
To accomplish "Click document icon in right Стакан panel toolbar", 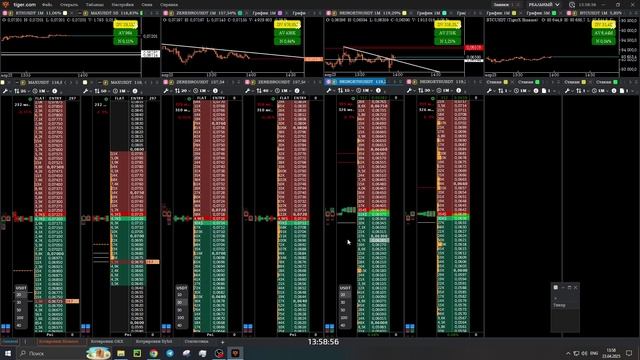I will [622, 91].
